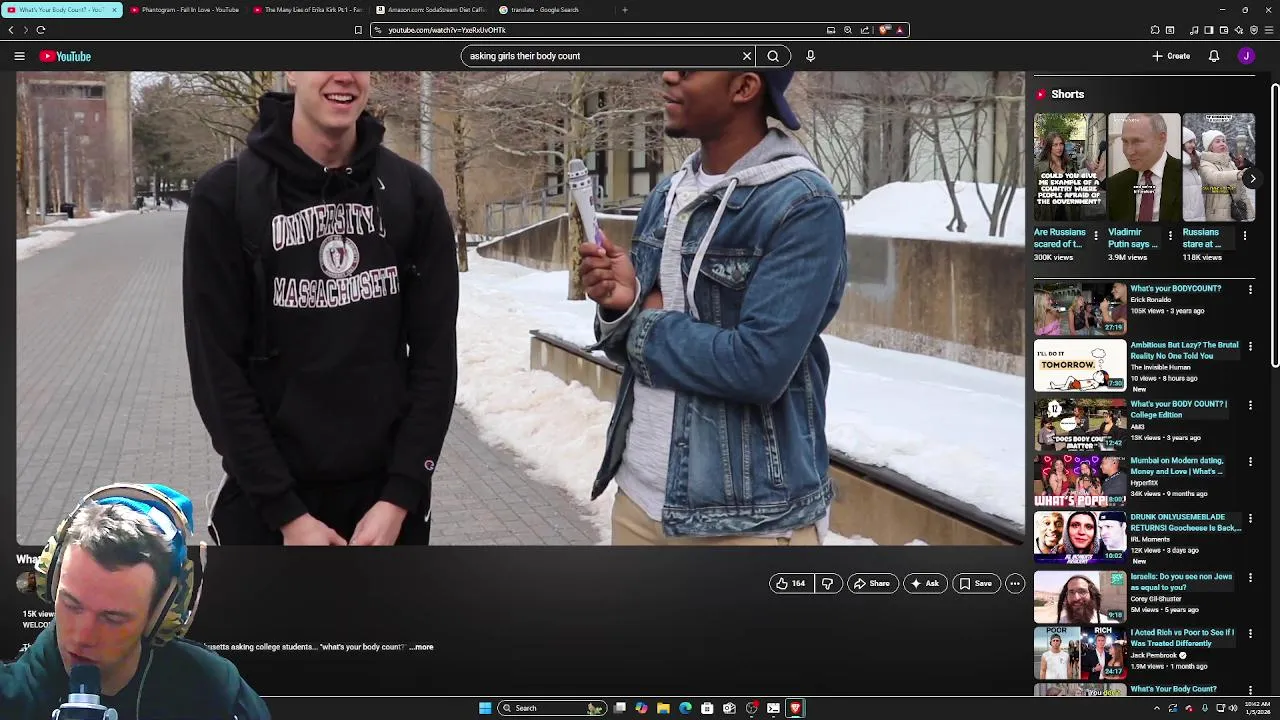The image size is (1280, 720).
Task: Click the video player to pause
Action: pos(520,308)
